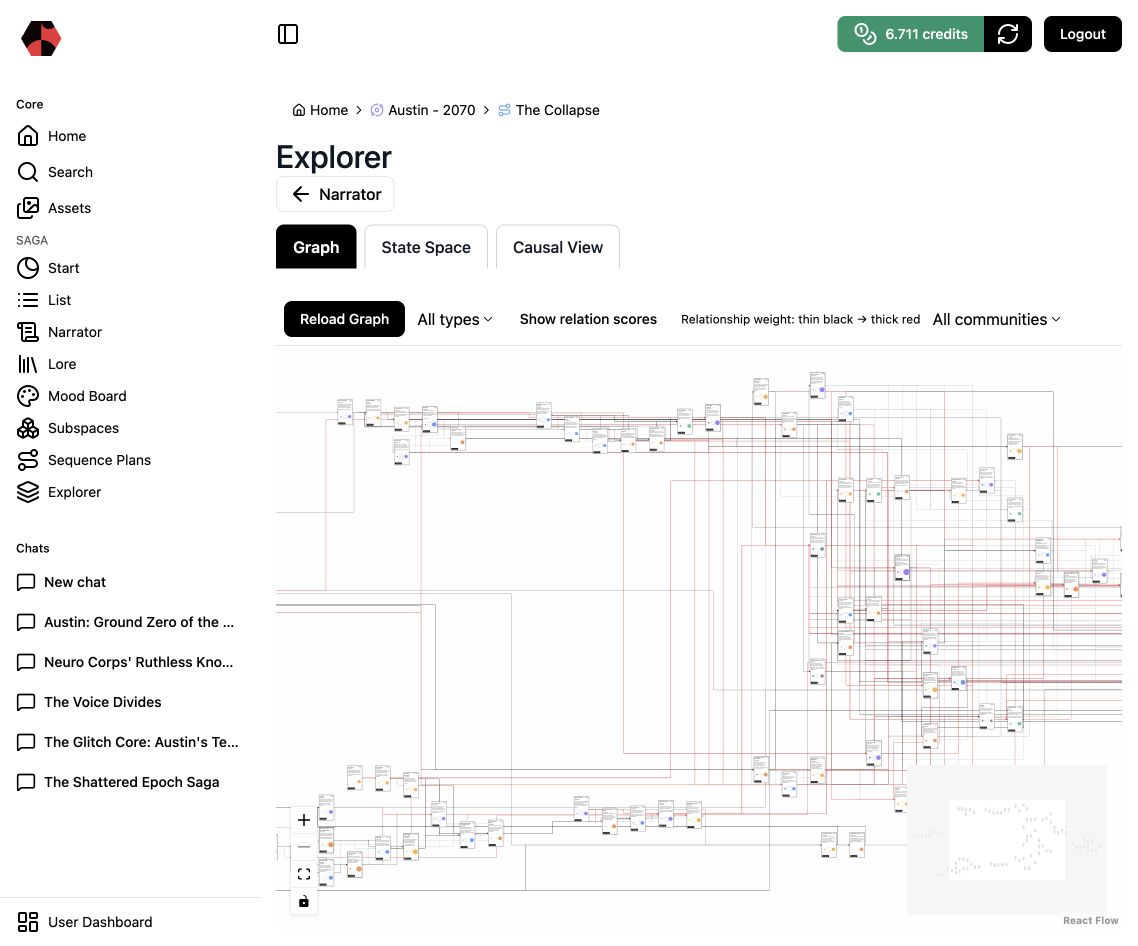This screenshot has width=1138, height=946.
Task: Click the Assets images icon
Action: point(28,208)
